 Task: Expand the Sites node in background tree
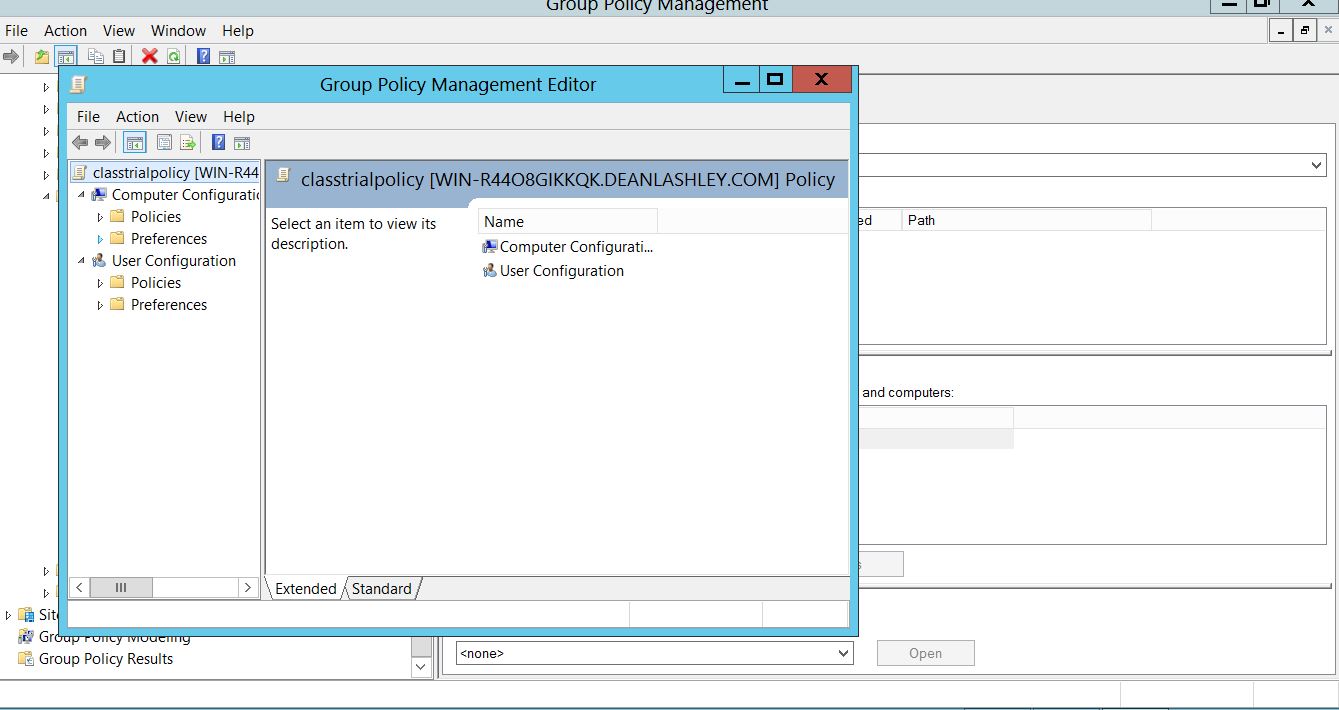tap(9, 615)
